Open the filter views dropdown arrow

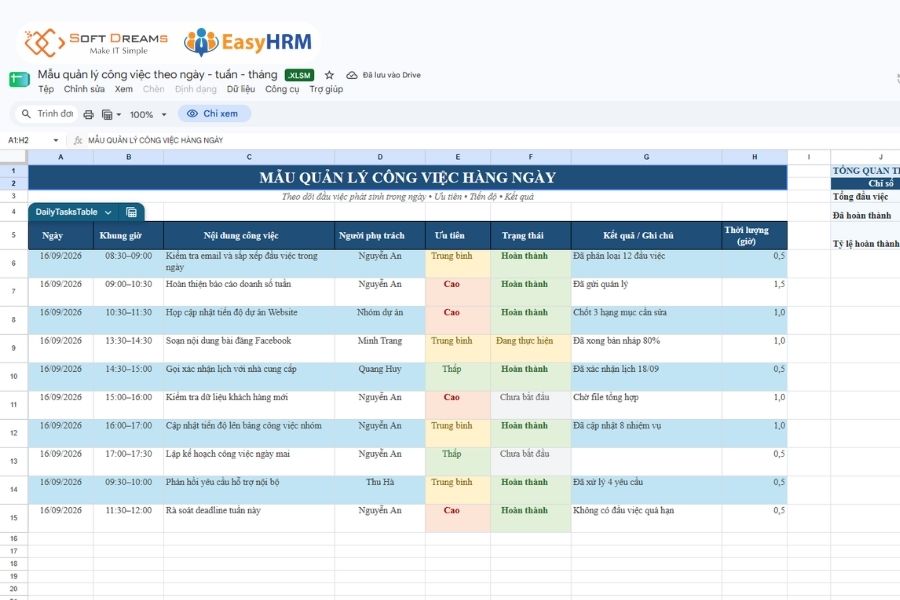tap(119, 114)
